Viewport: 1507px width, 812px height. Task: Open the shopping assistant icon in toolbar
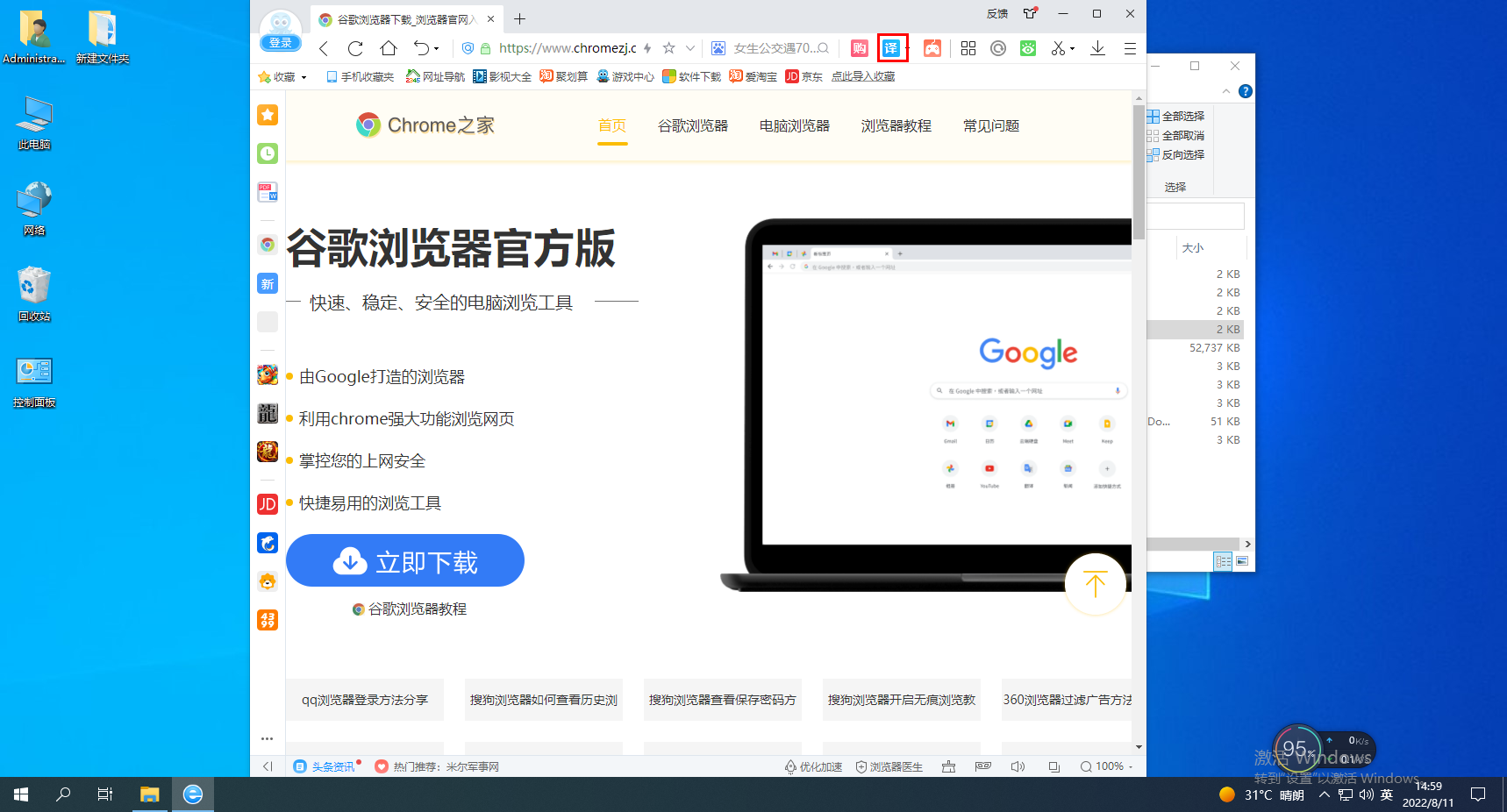(860, 48)
